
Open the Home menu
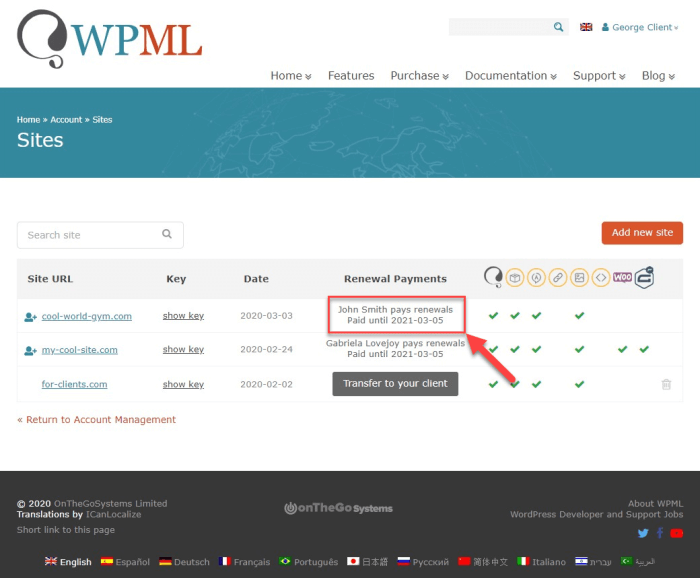(291, 75)
